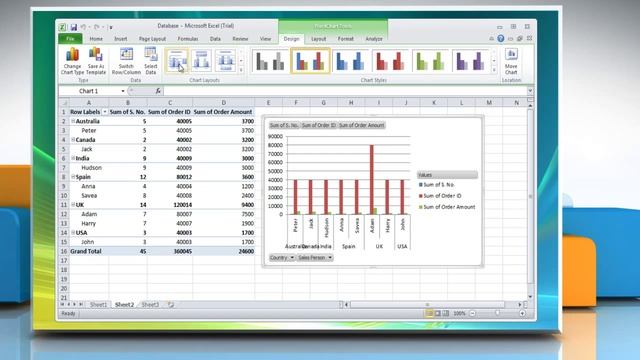Open the Home ribbon tab
Viewport: 640px width, 360px height.
point(96,39)
